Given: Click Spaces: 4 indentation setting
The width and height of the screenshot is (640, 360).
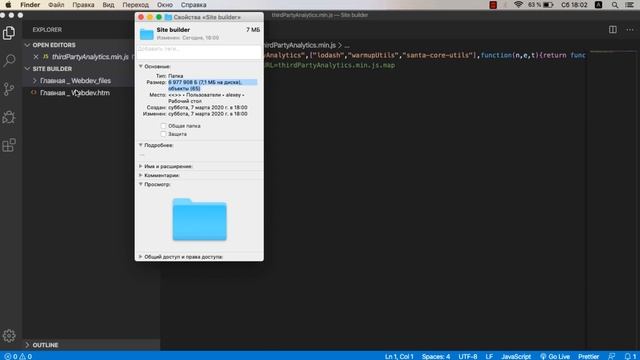Looking at the screenshot, I should pyautogui.click(x=436, y=356).
